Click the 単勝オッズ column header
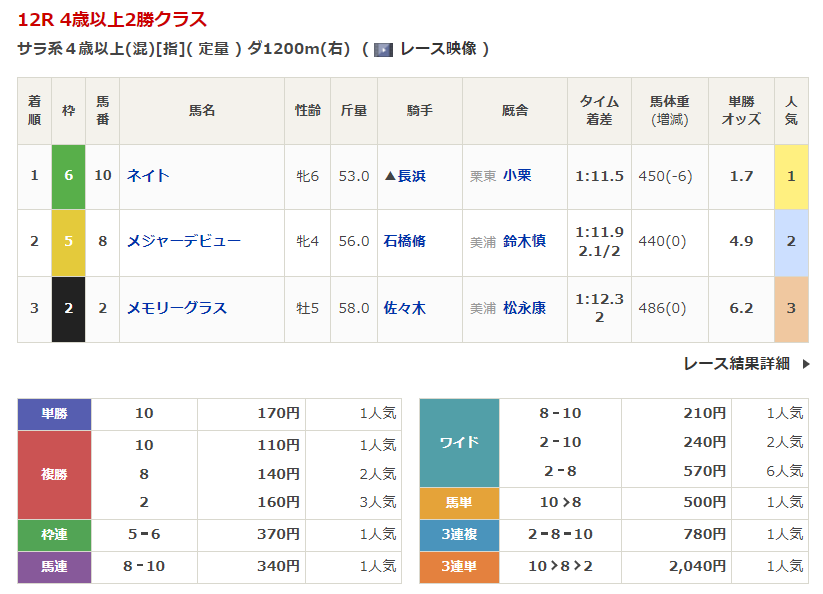The width and height of the screenshot is (823, 594). point(741,110)
